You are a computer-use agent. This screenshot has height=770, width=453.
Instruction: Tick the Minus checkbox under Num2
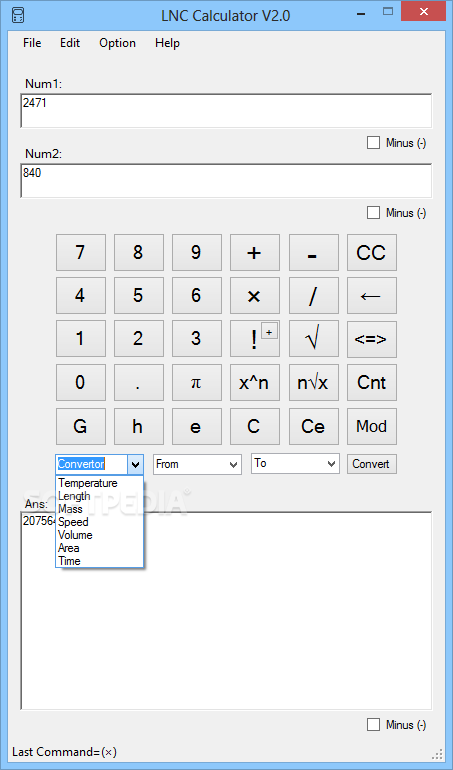[x=373, y=213]
